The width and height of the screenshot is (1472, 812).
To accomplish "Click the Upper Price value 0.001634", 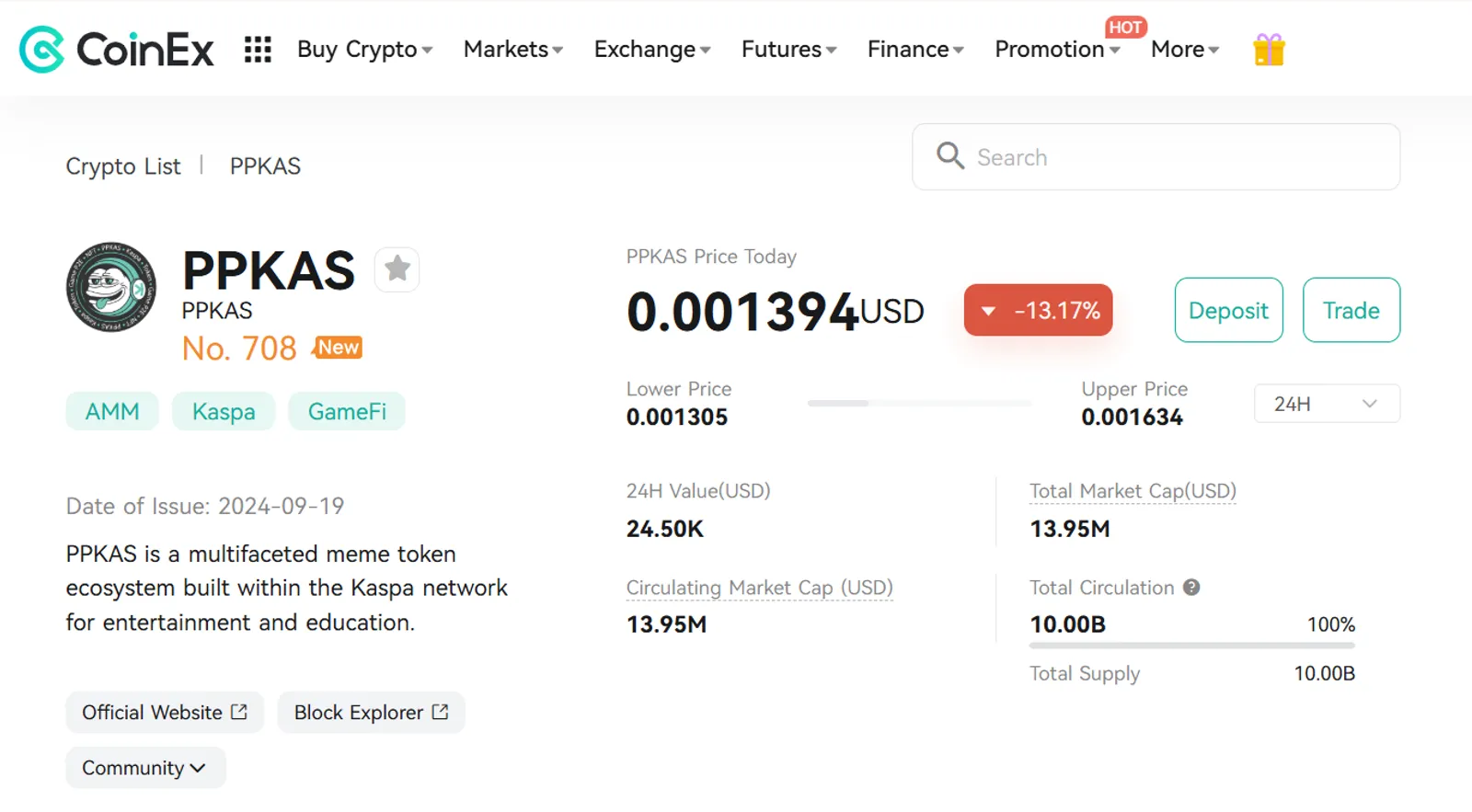I will pos(1132,417).
